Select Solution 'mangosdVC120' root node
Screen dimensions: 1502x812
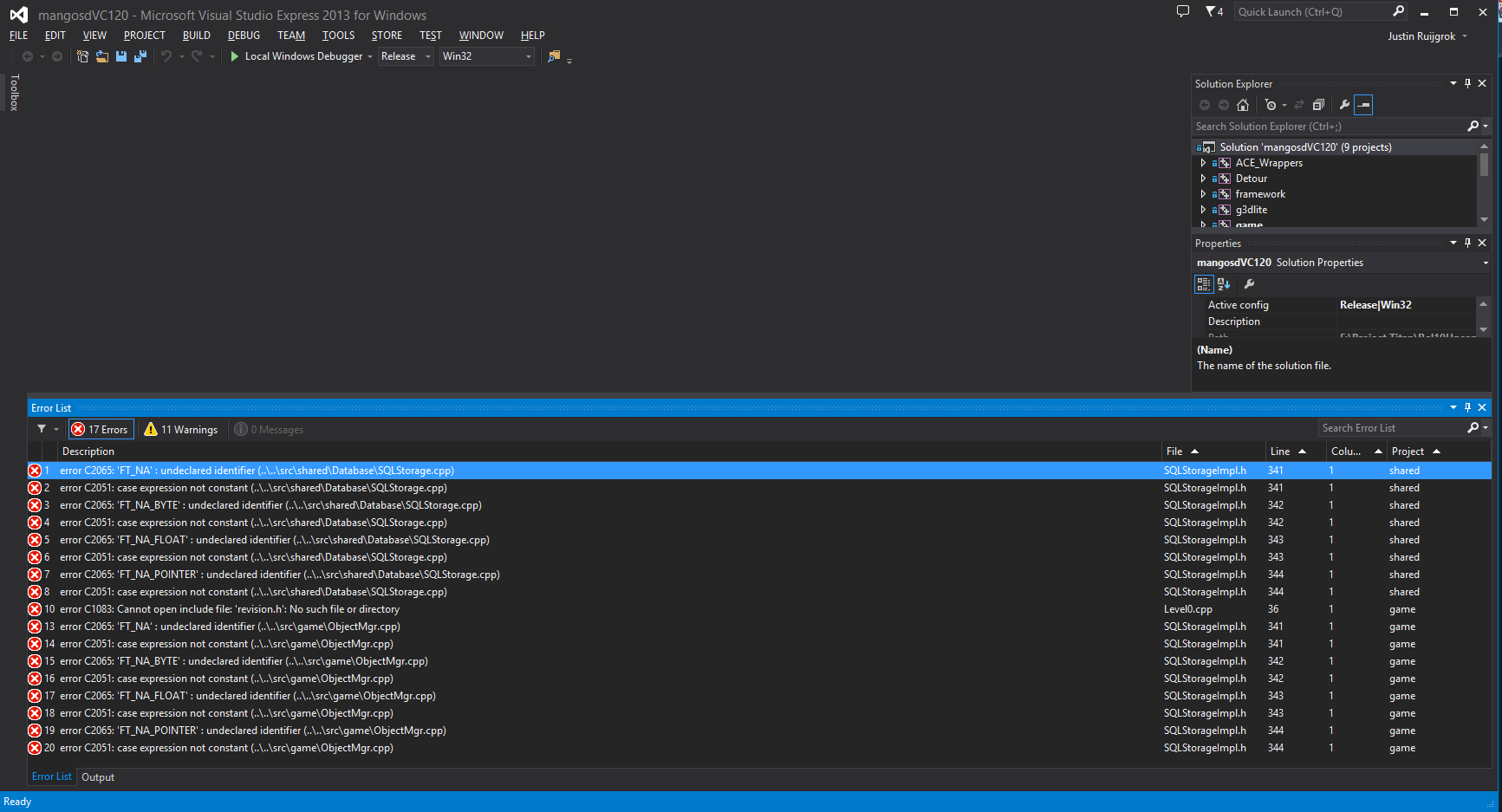1305,147
